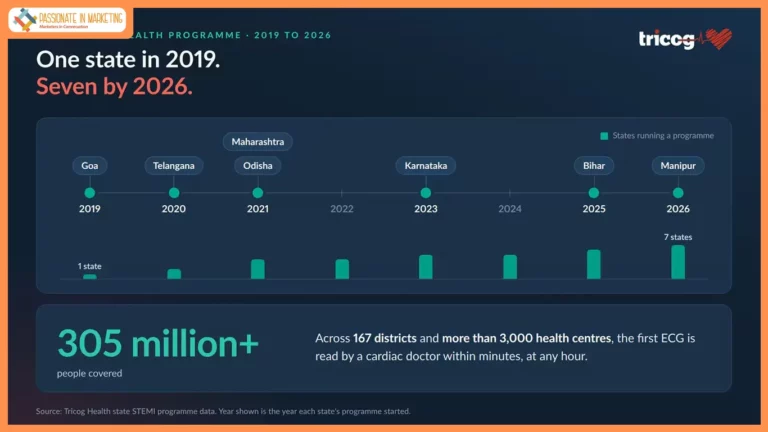
Task: Click the '7 states' label
Action: (x=678, y=237)
